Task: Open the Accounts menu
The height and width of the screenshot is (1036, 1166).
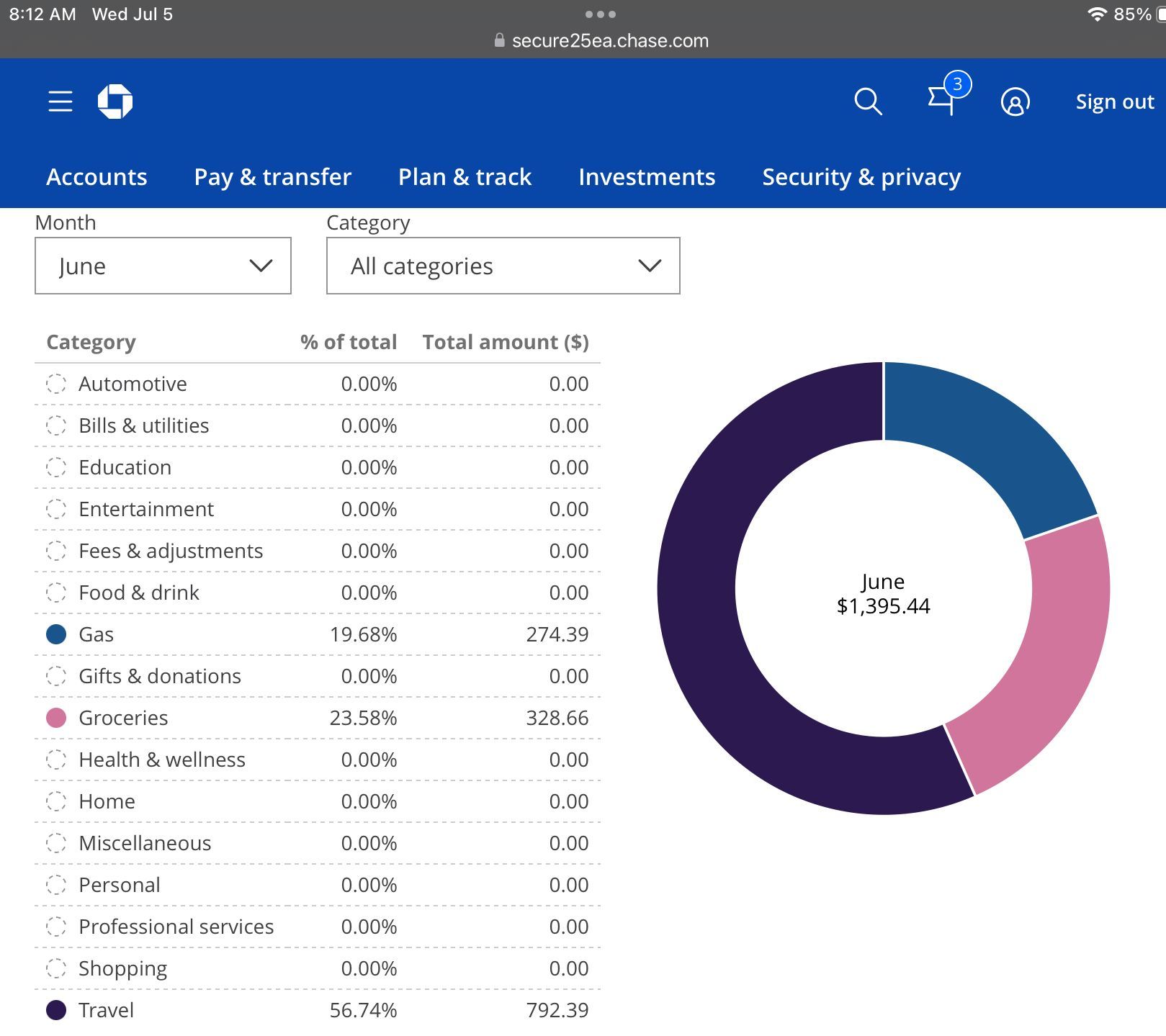Action: tap(97, 177)
